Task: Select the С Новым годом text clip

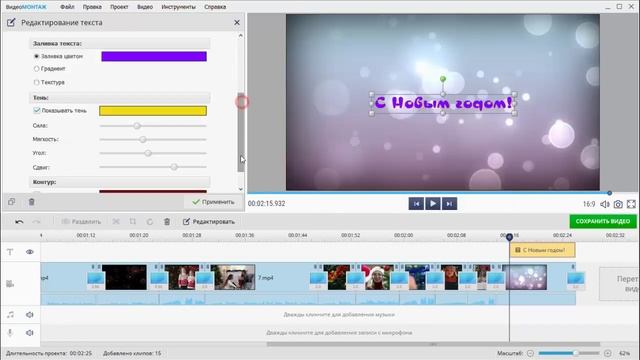Action: pos(542,250)
